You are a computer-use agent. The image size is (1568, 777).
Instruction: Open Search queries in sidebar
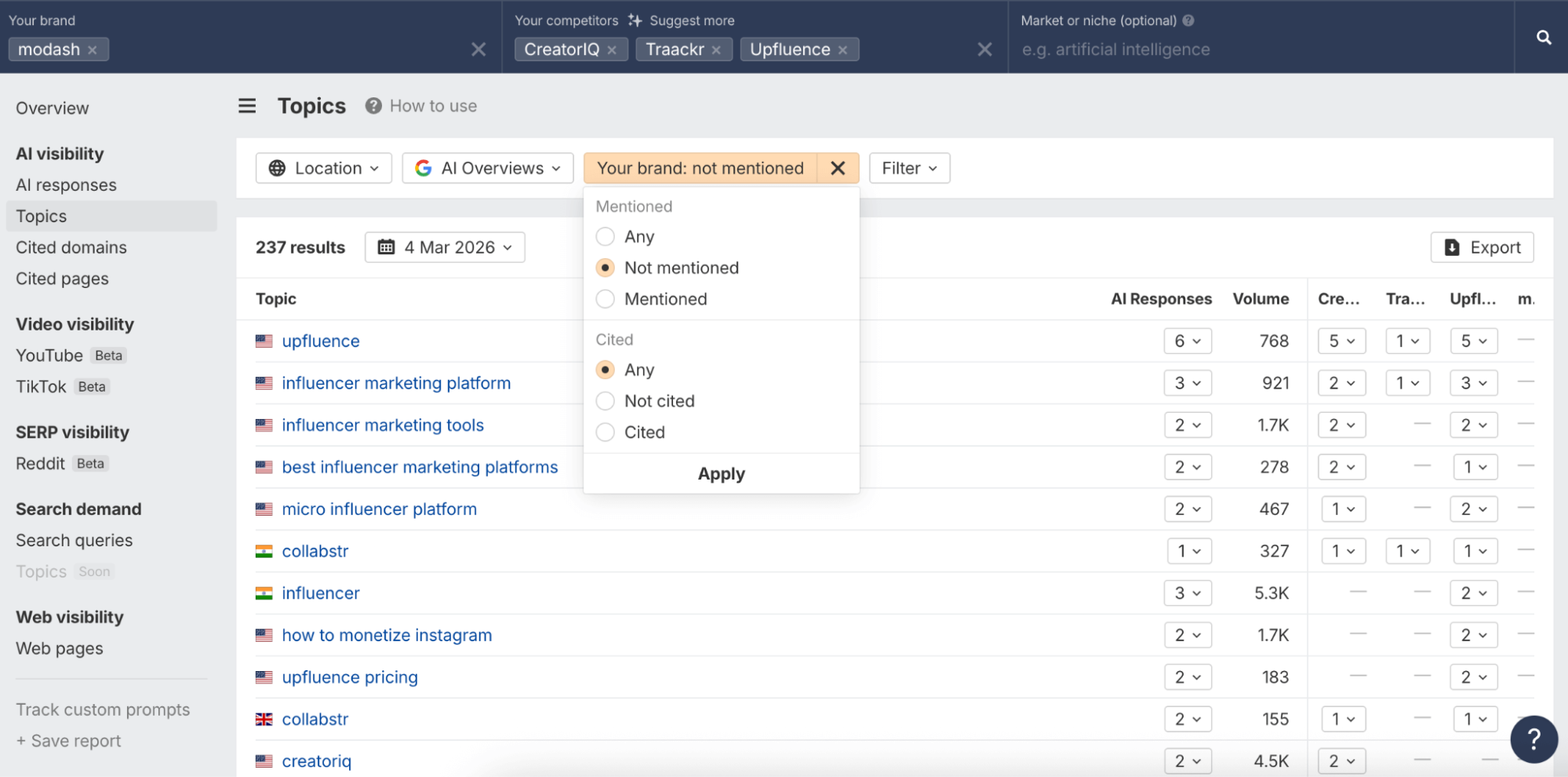coord(75,541)
